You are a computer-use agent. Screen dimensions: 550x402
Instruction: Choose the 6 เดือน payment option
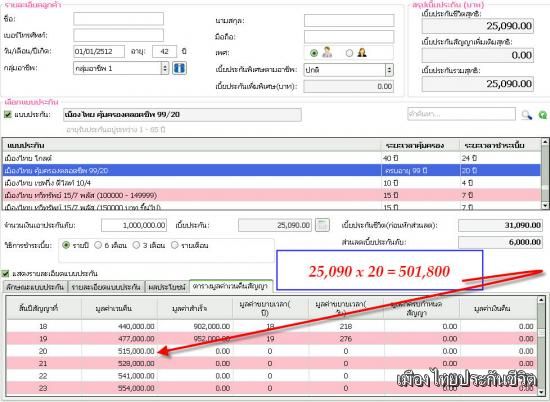(98, 245)
